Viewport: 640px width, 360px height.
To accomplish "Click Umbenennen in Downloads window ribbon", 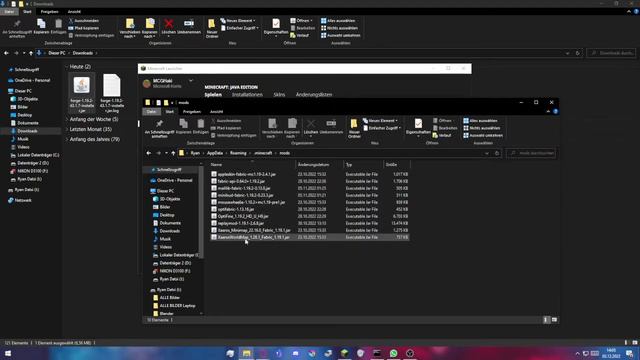I will [189, 26].
